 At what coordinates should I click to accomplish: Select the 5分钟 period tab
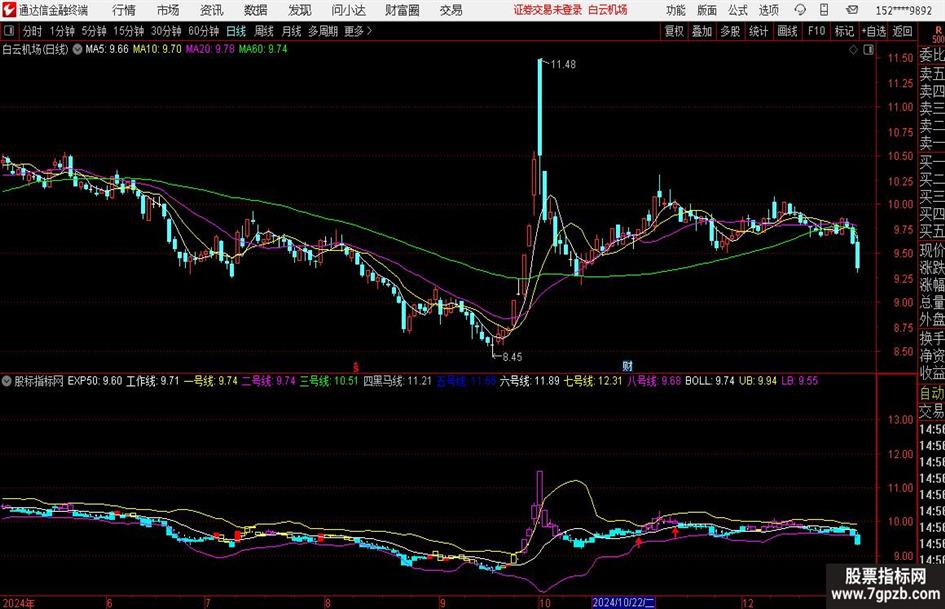pyautogui.click(x=94, y=31)
